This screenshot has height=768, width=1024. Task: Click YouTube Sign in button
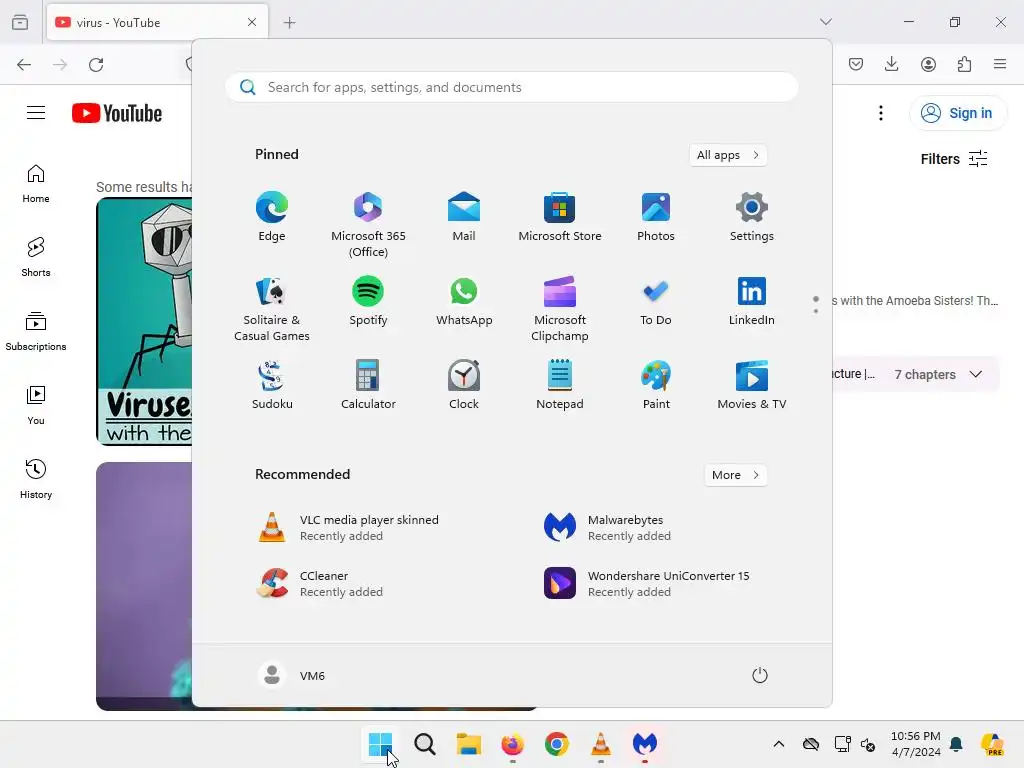pyautogui.click(x=957, y=113)
